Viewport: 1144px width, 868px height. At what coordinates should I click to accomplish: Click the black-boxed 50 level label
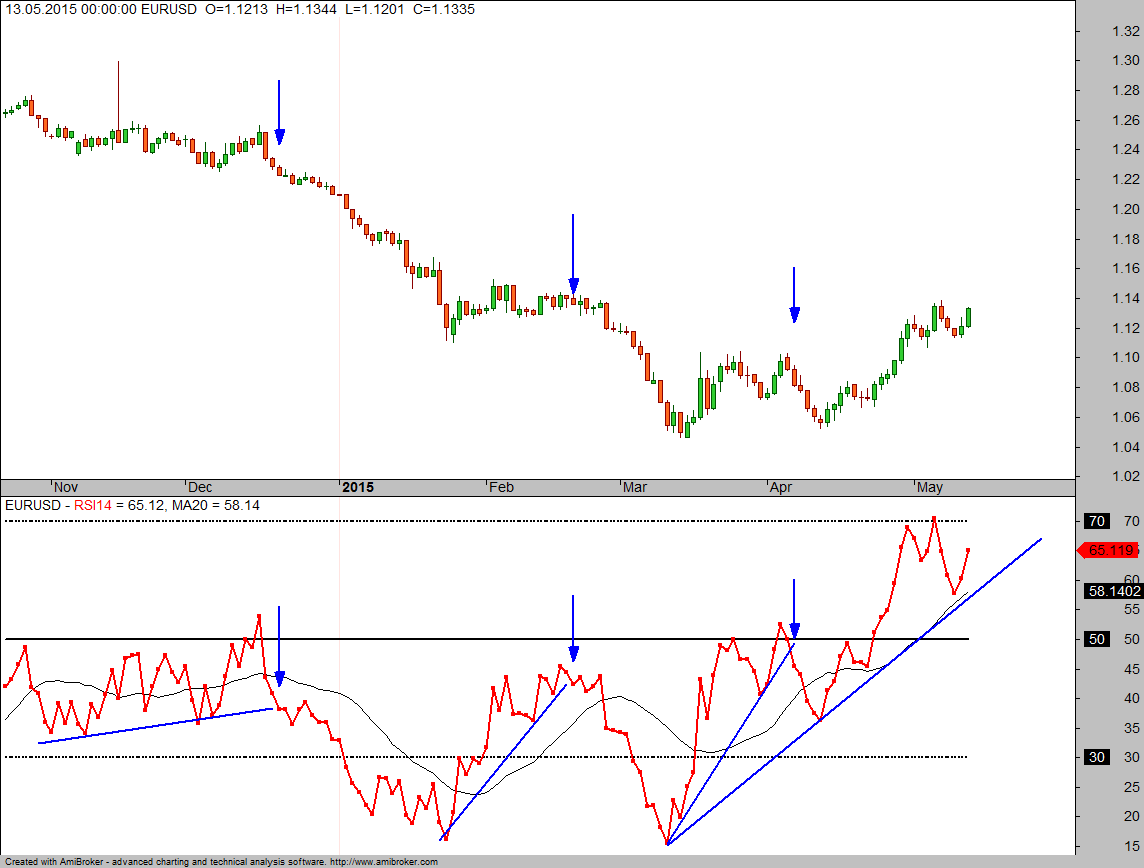pos(1097,639)
